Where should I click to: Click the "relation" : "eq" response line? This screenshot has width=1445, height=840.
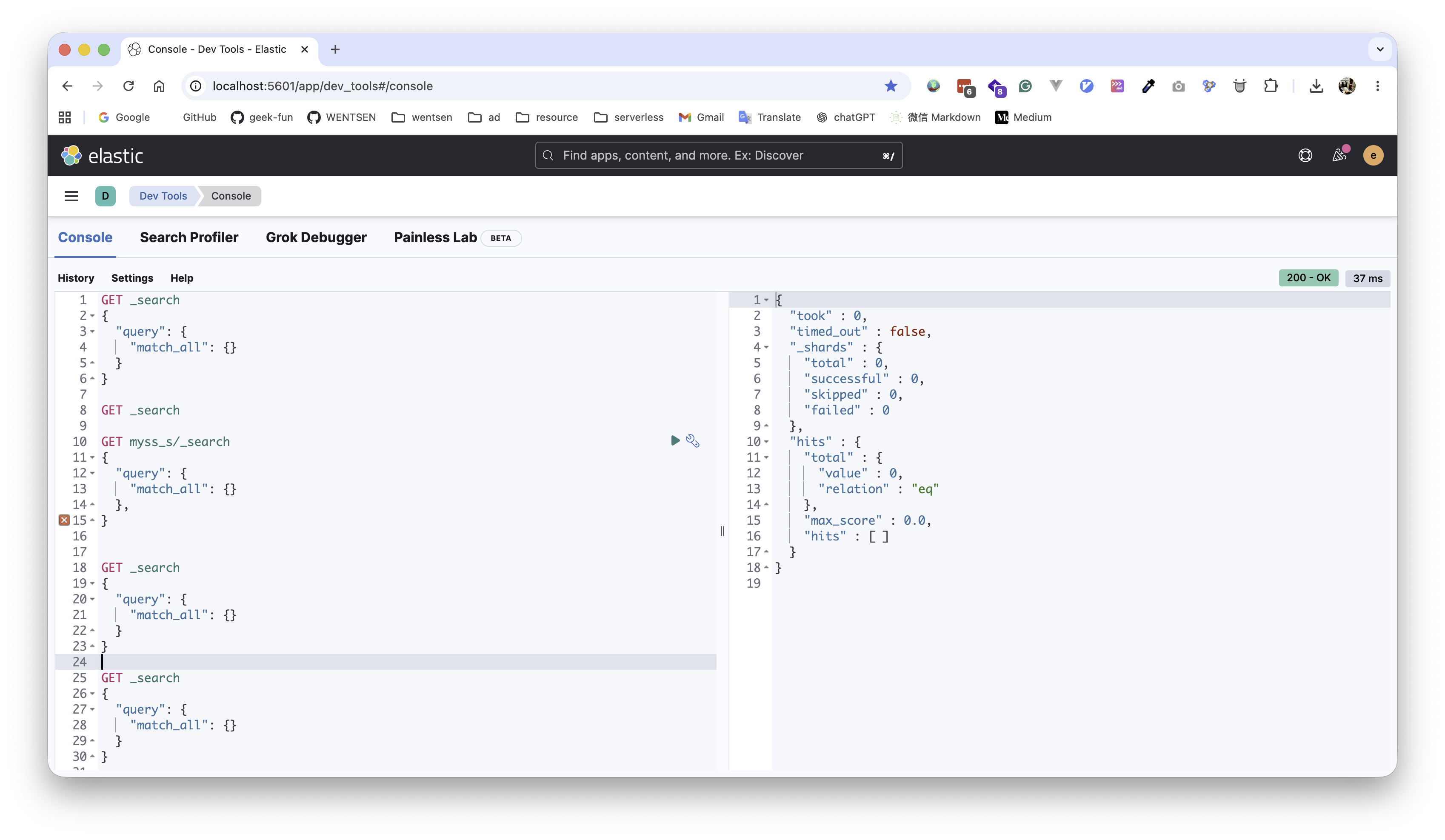click(x=878, y=489)
